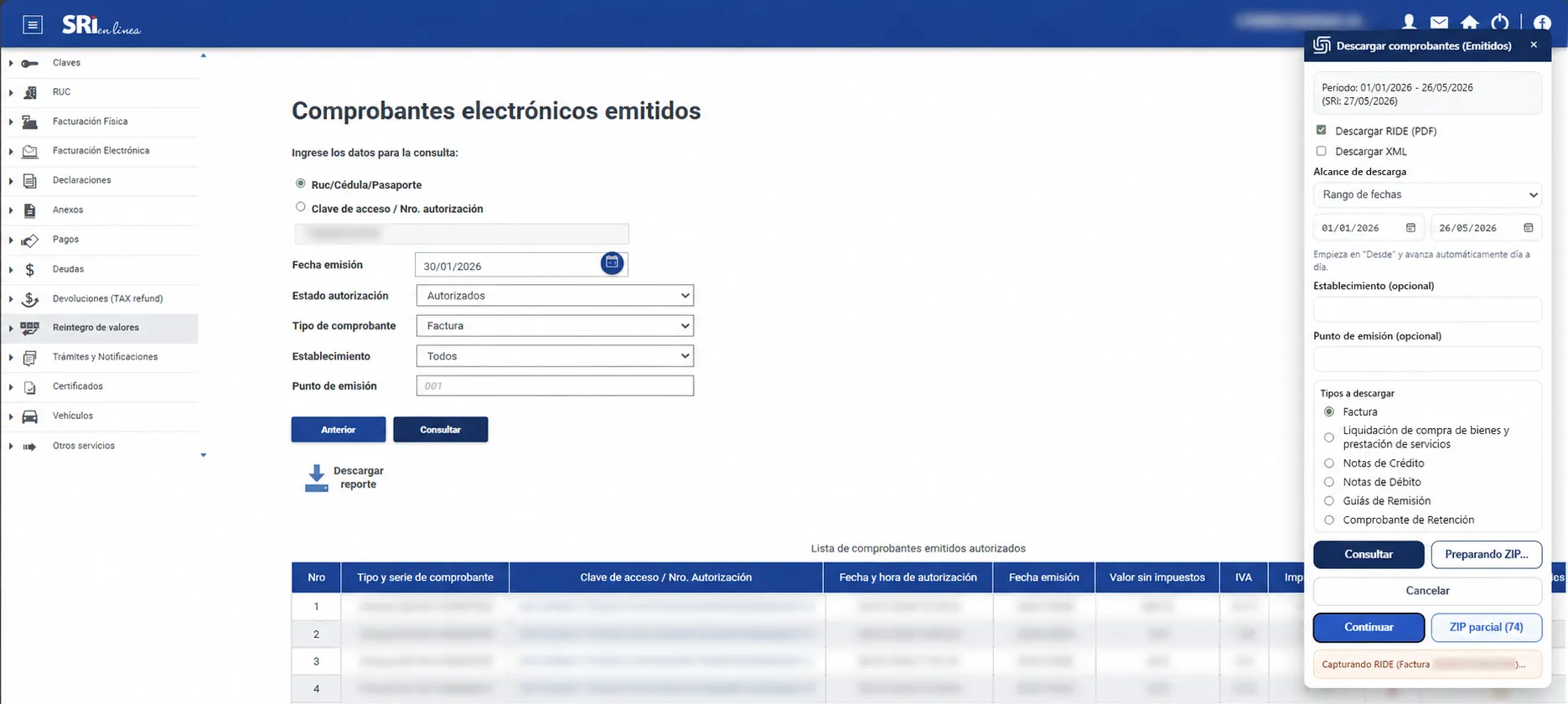This screenshot has height=704, width=1568.
Task: Open Devoluciones (TAX refund) menu item
Action: 107,298
